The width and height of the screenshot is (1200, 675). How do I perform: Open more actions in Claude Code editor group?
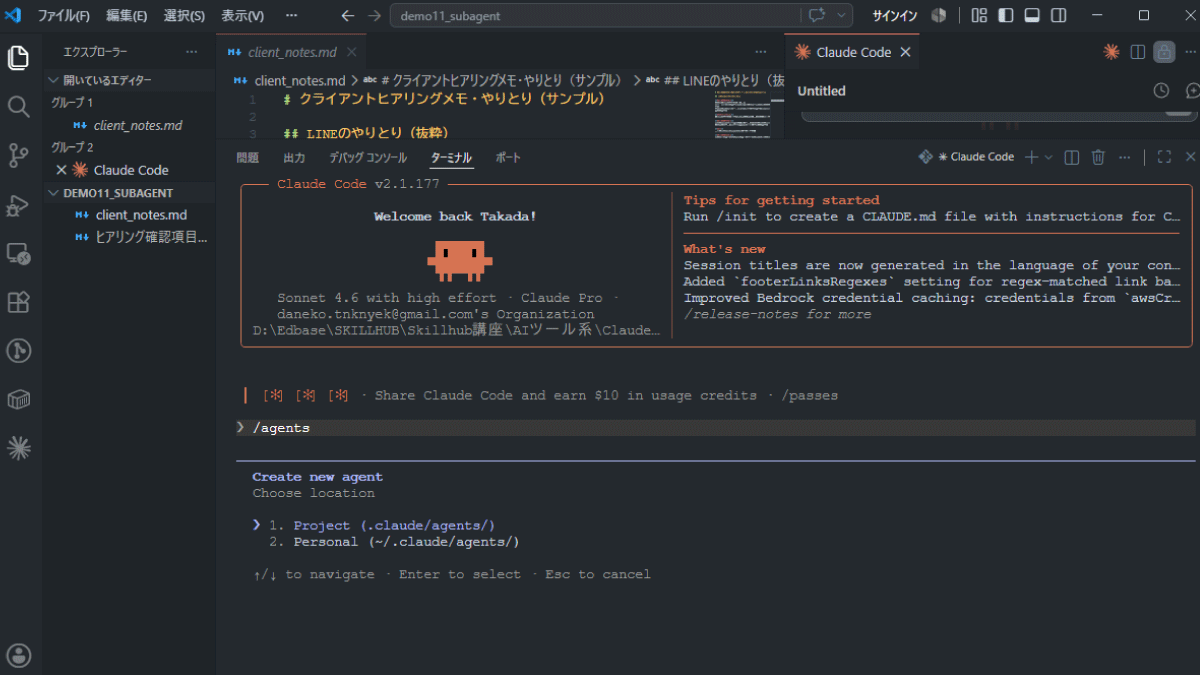coord(1189,52)
